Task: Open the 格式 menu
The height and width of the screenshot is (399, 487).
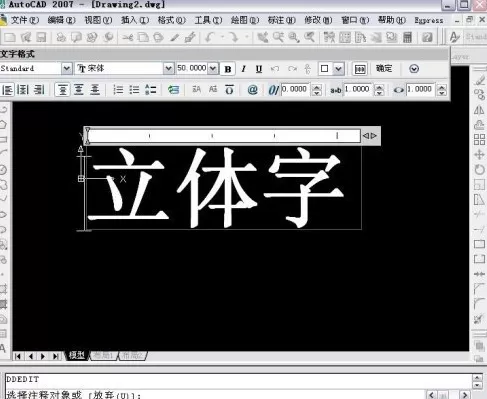Action: coord(171,20)
